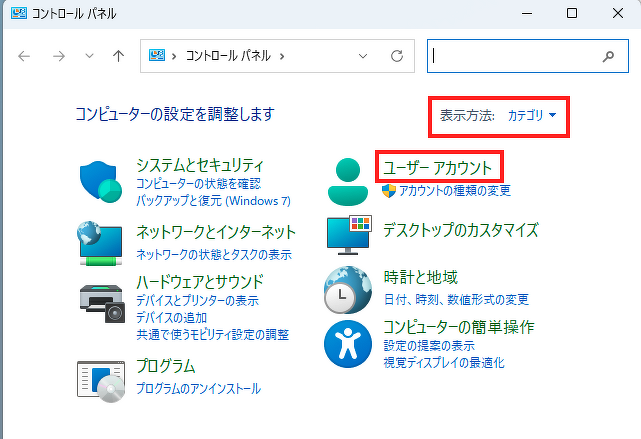Open the カテゴリ view-by dropdown
Screen dimensions: 641x439
[532, 116]
